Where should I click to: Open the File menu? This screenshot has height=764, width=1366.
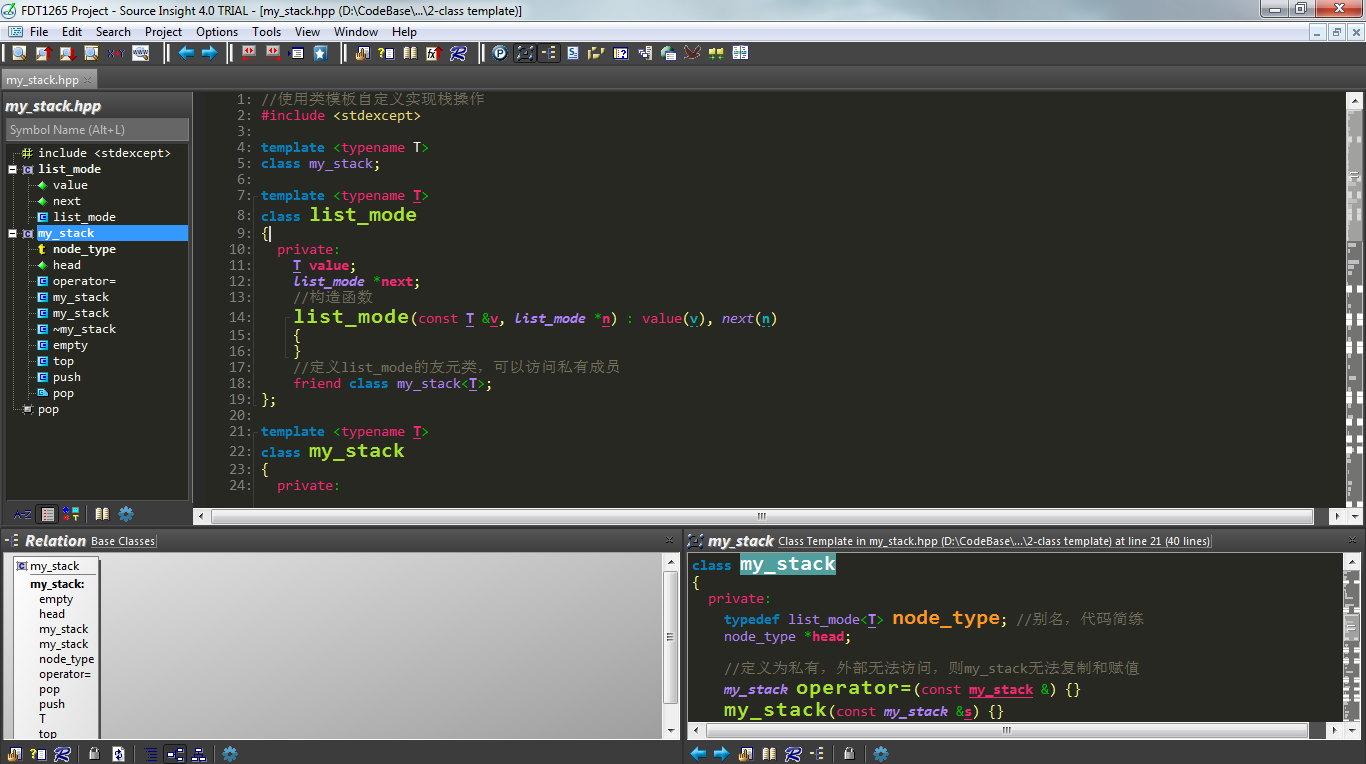pos(39,32)
